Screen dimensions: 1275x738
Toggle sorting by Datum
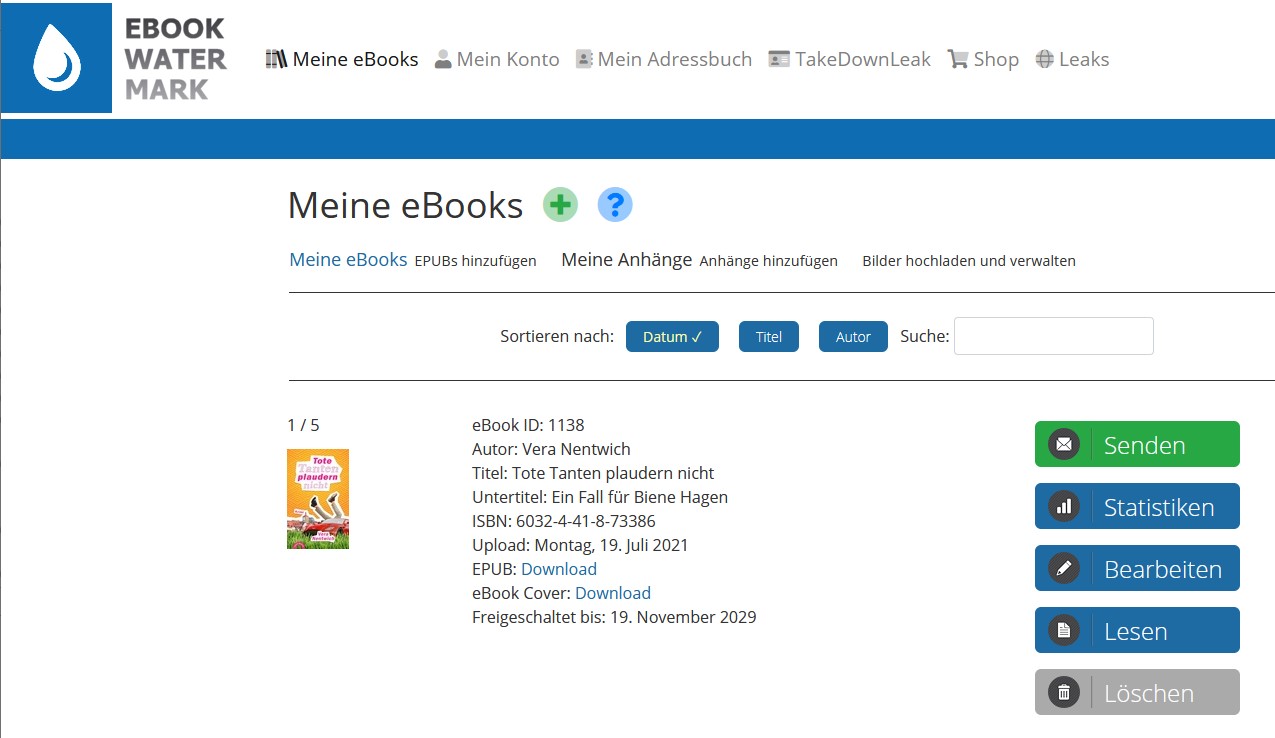[671, 336]
